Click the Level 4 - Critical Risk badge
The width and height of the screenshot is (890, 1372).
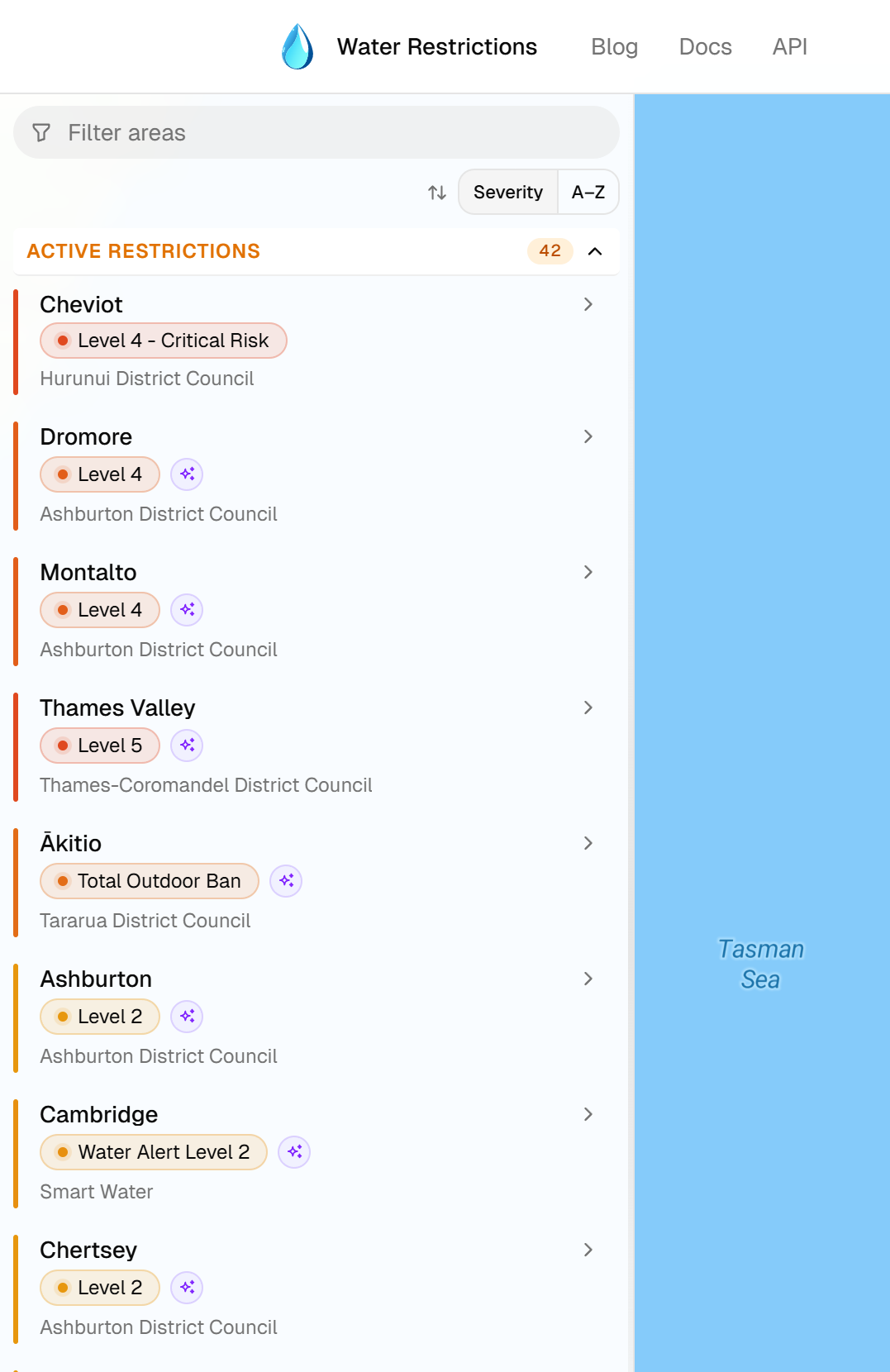(164, 341)
